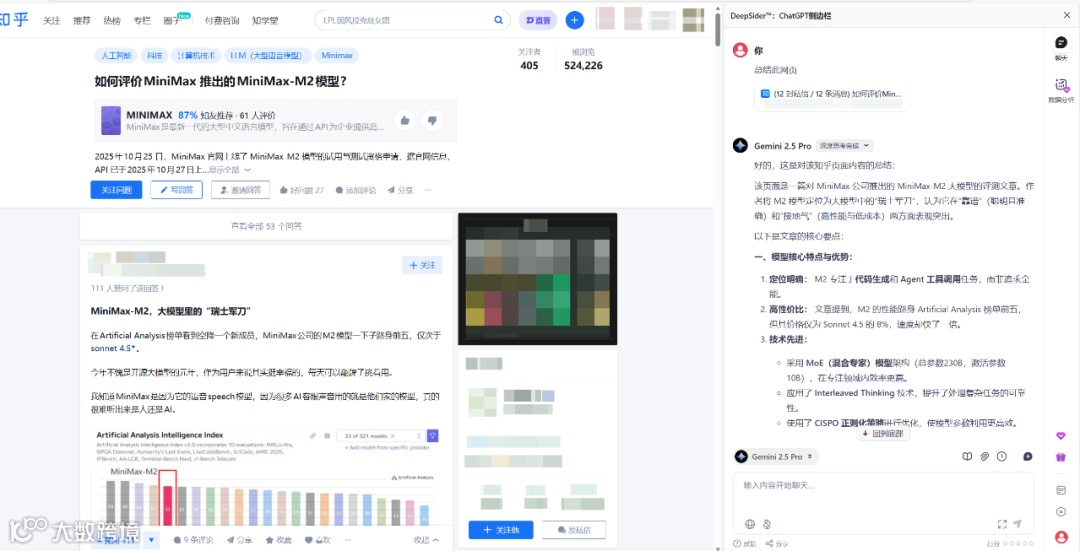Click 查看全部 53 个回答
Image resolution: width=1080 pixels, height=551 pixels.
click(266, 226)
